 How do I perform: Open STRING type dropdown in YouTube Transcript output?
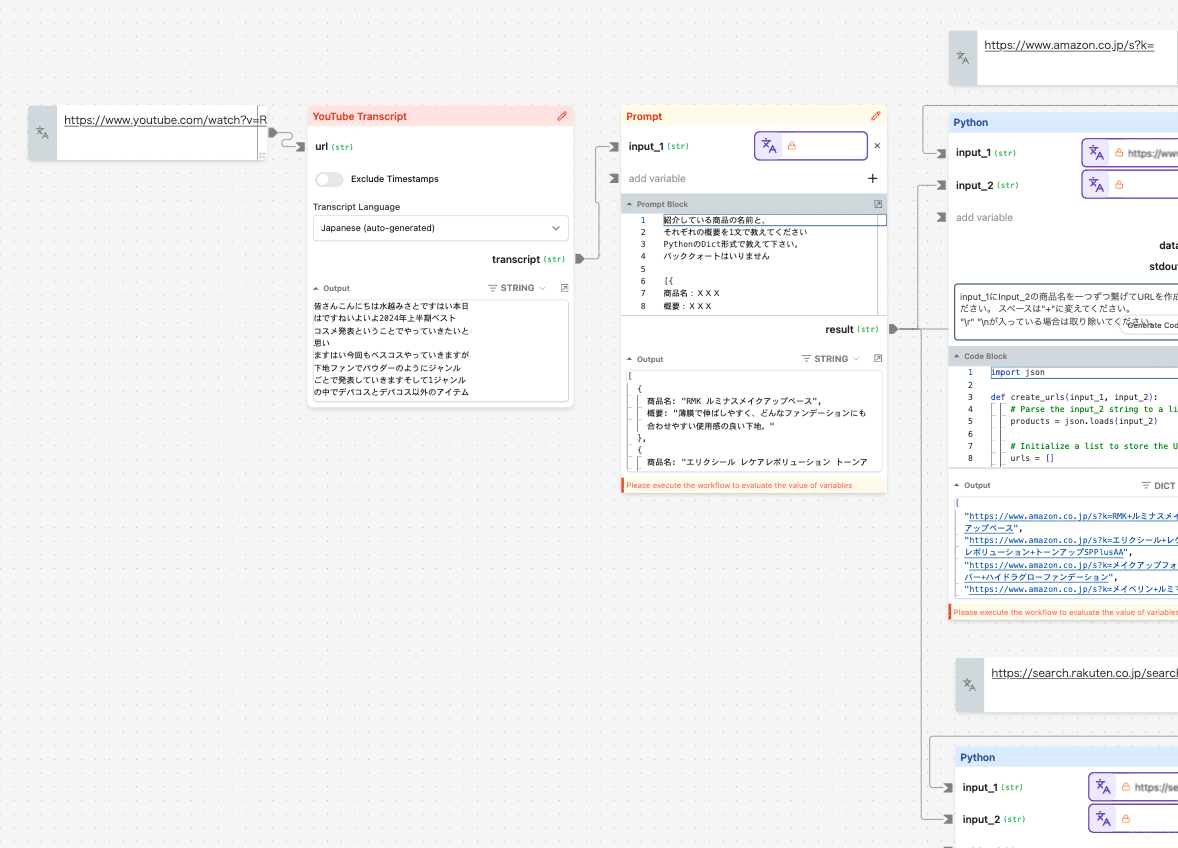pos(517,288)
